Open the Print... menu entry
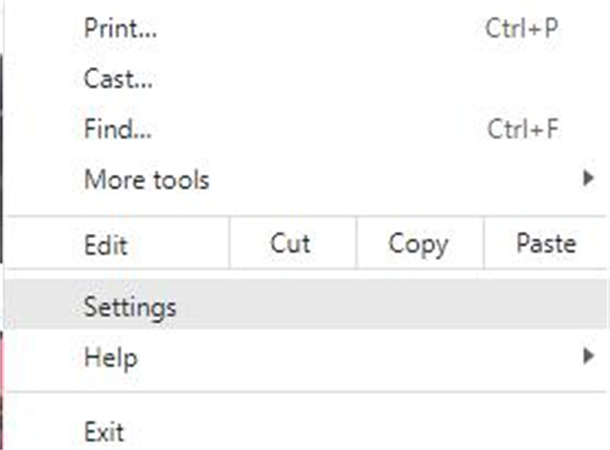 [121, 28]
